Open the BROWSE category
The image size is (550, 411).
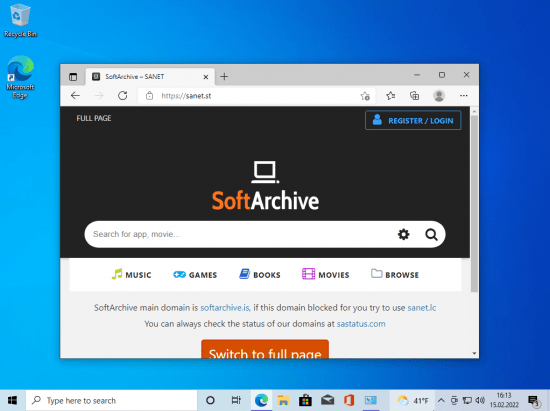[x=395, y=275]
